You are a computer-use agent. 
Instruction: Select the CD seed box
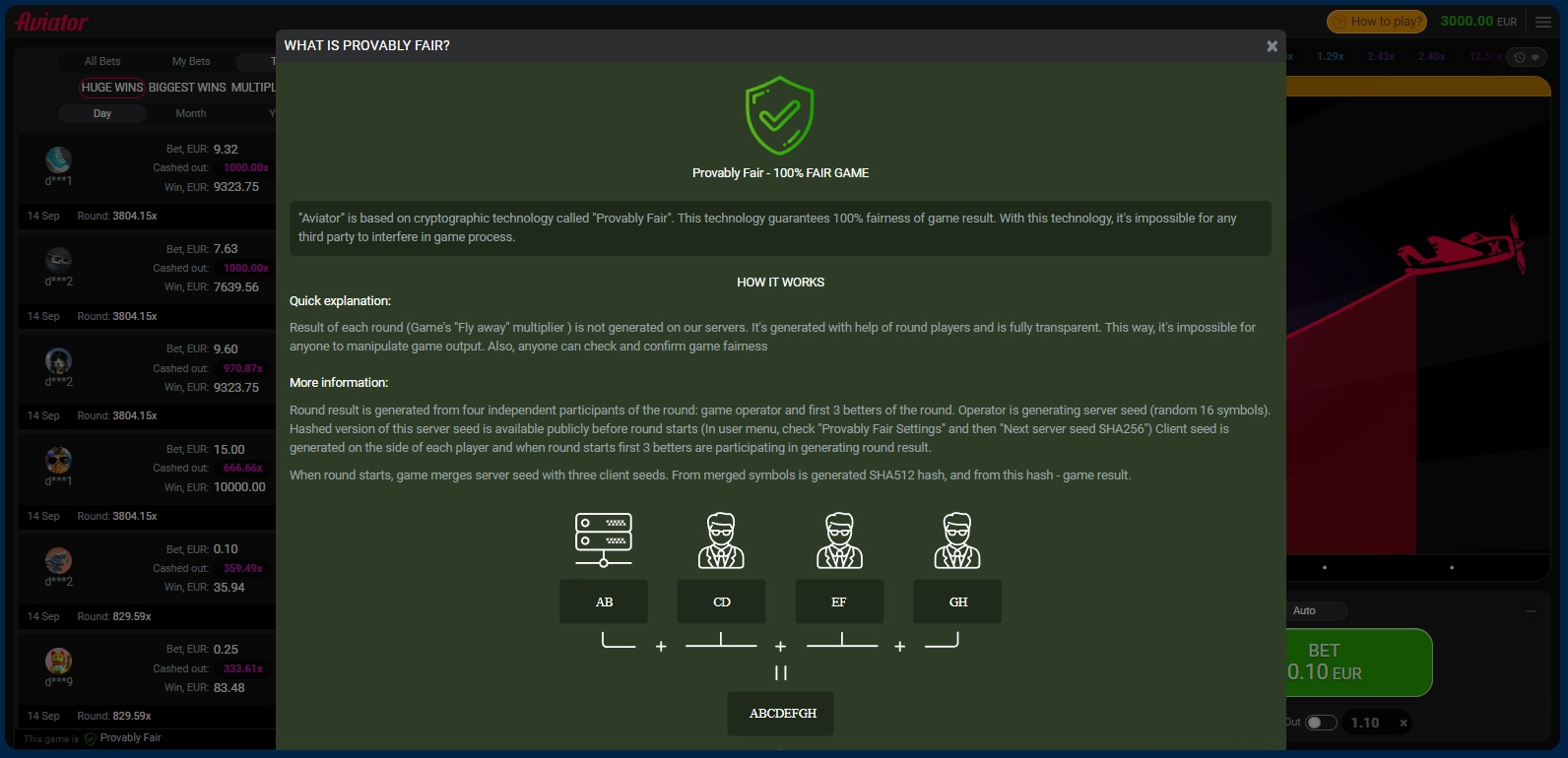721,601
